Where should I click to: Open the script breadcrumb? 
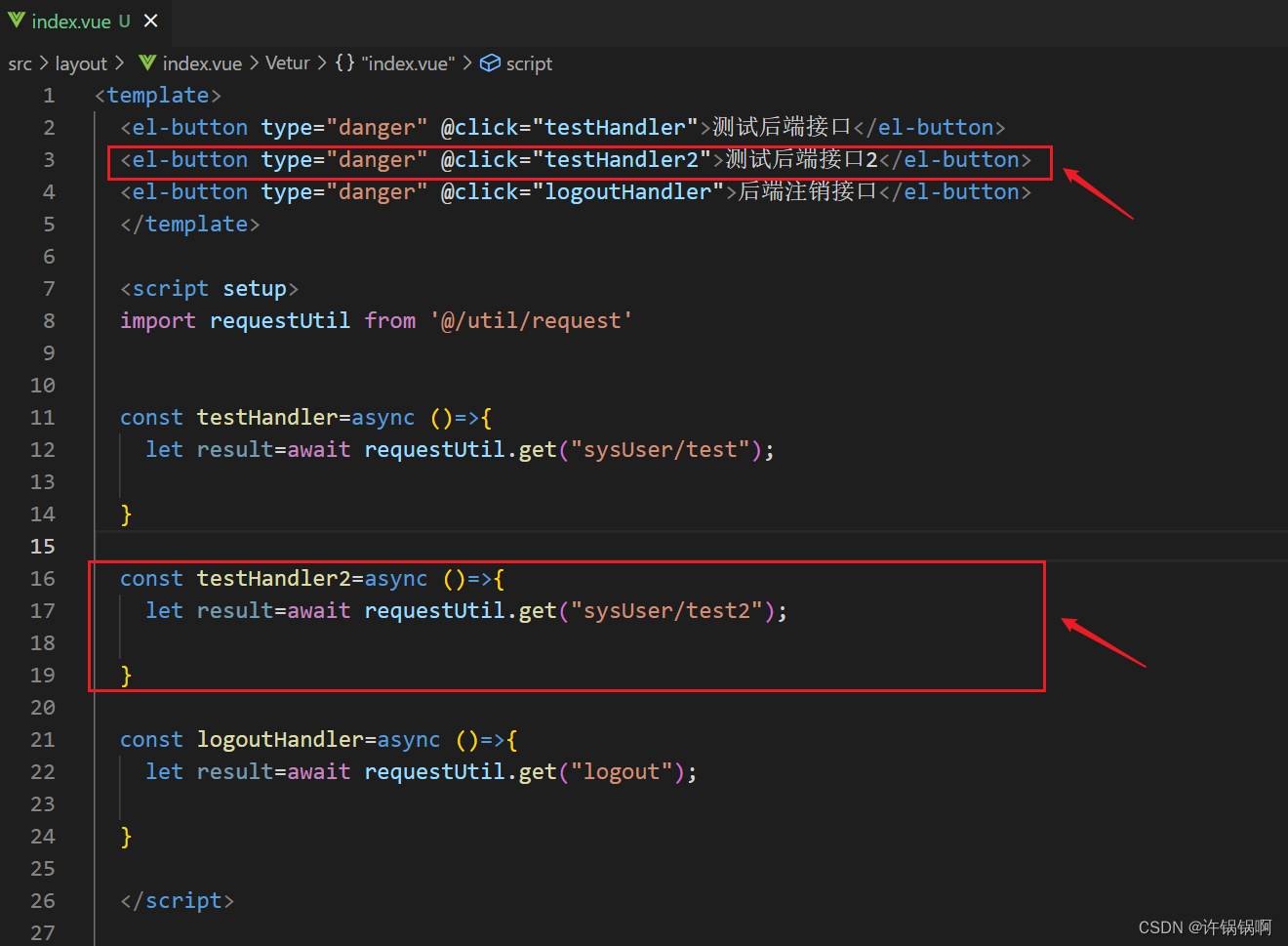click(x=529, y=63)
